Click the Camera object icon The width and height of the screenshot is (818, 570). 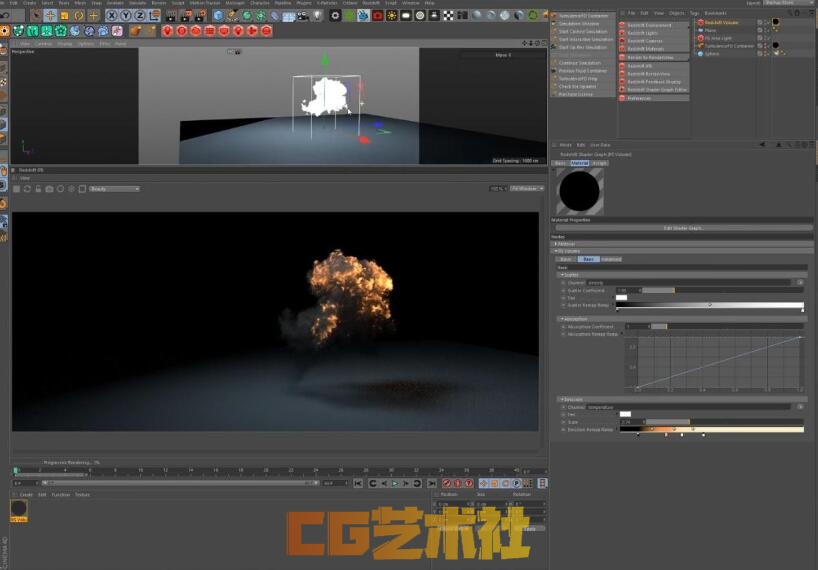pyautogui.click(x=303, y=16)
